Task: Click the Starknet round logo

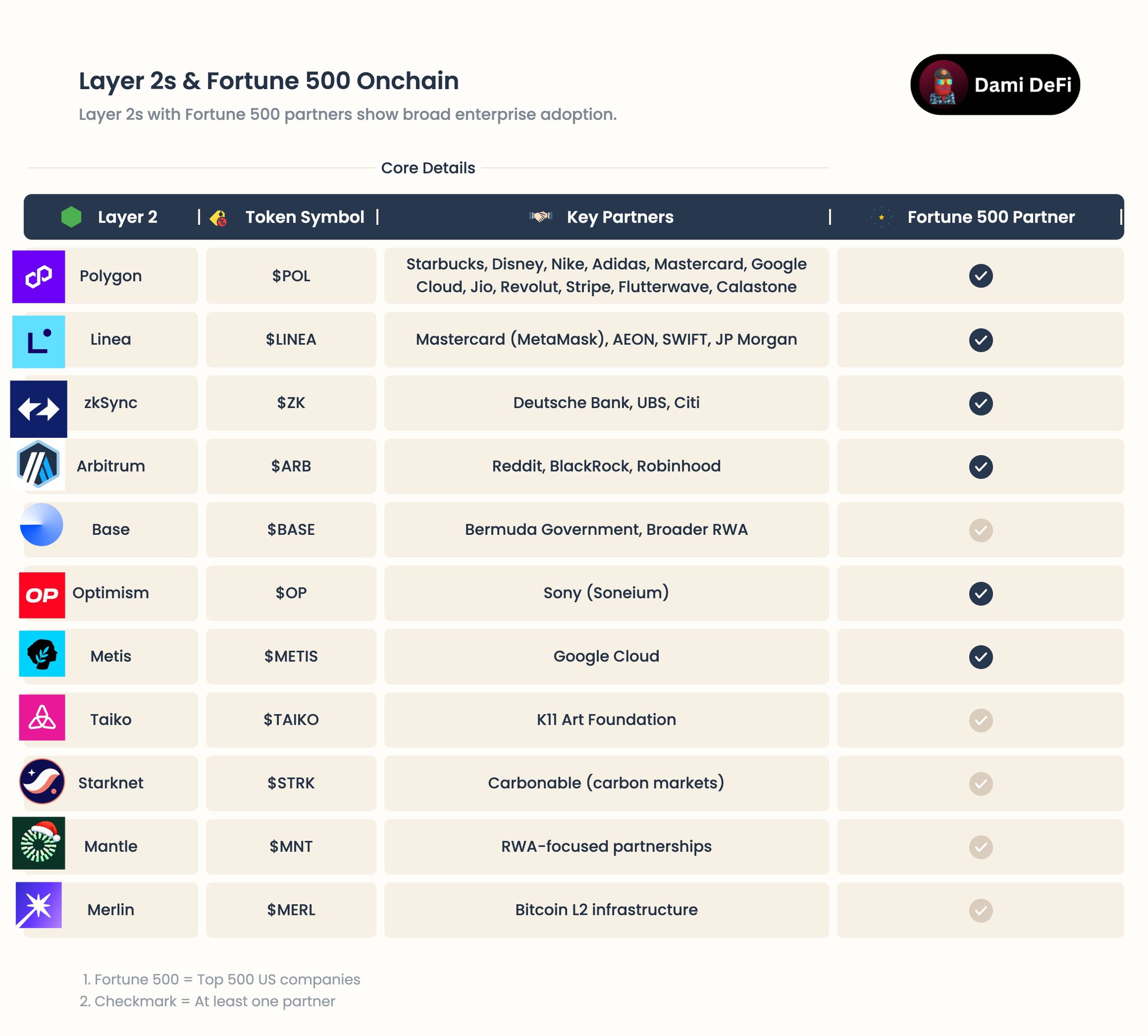Action: [x=42, y=781]
